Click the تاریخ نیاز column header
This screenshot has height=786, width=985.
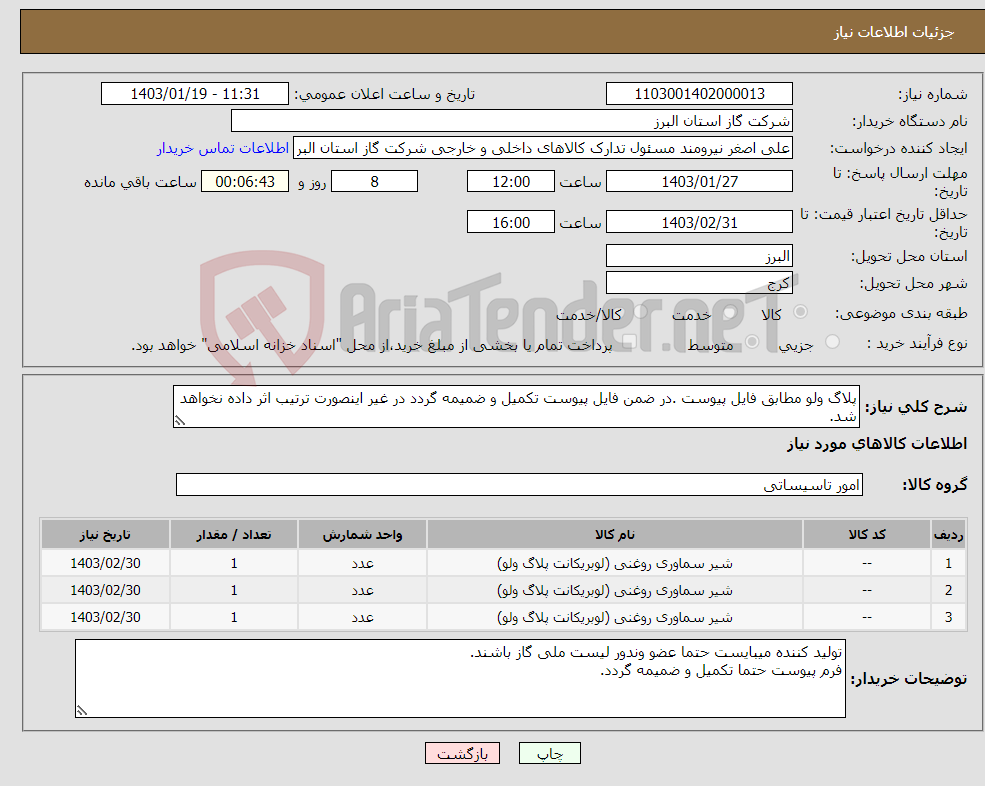point(105,535)
